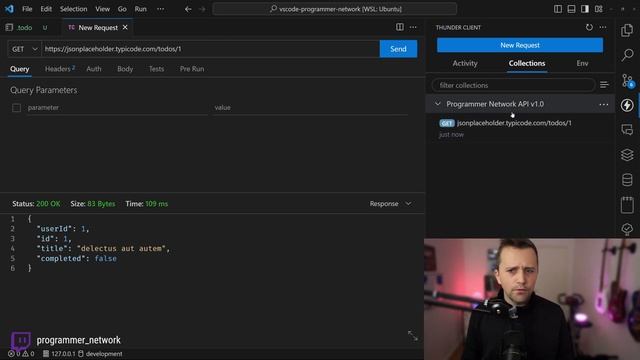Expand the response panel diagonal arrows icon

pos(413,336)
